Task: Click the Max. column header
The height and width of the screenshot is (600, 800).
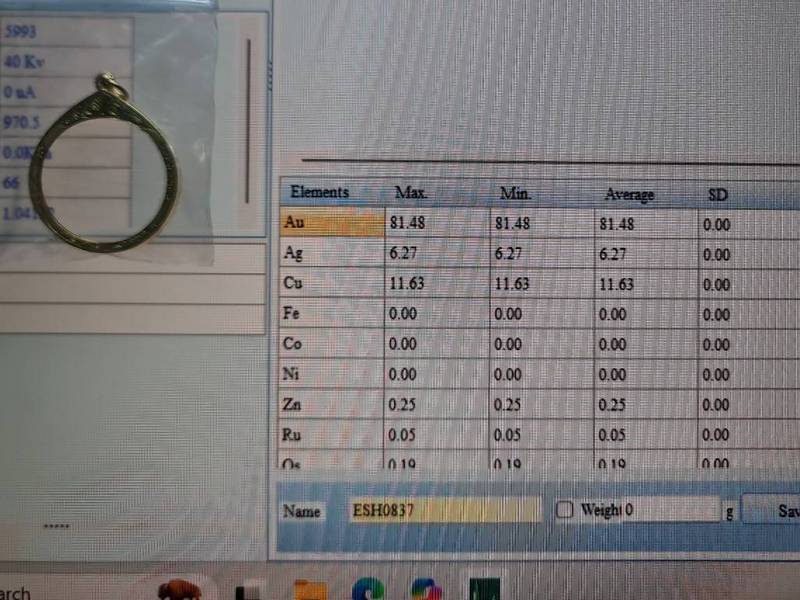Action: 412,193
